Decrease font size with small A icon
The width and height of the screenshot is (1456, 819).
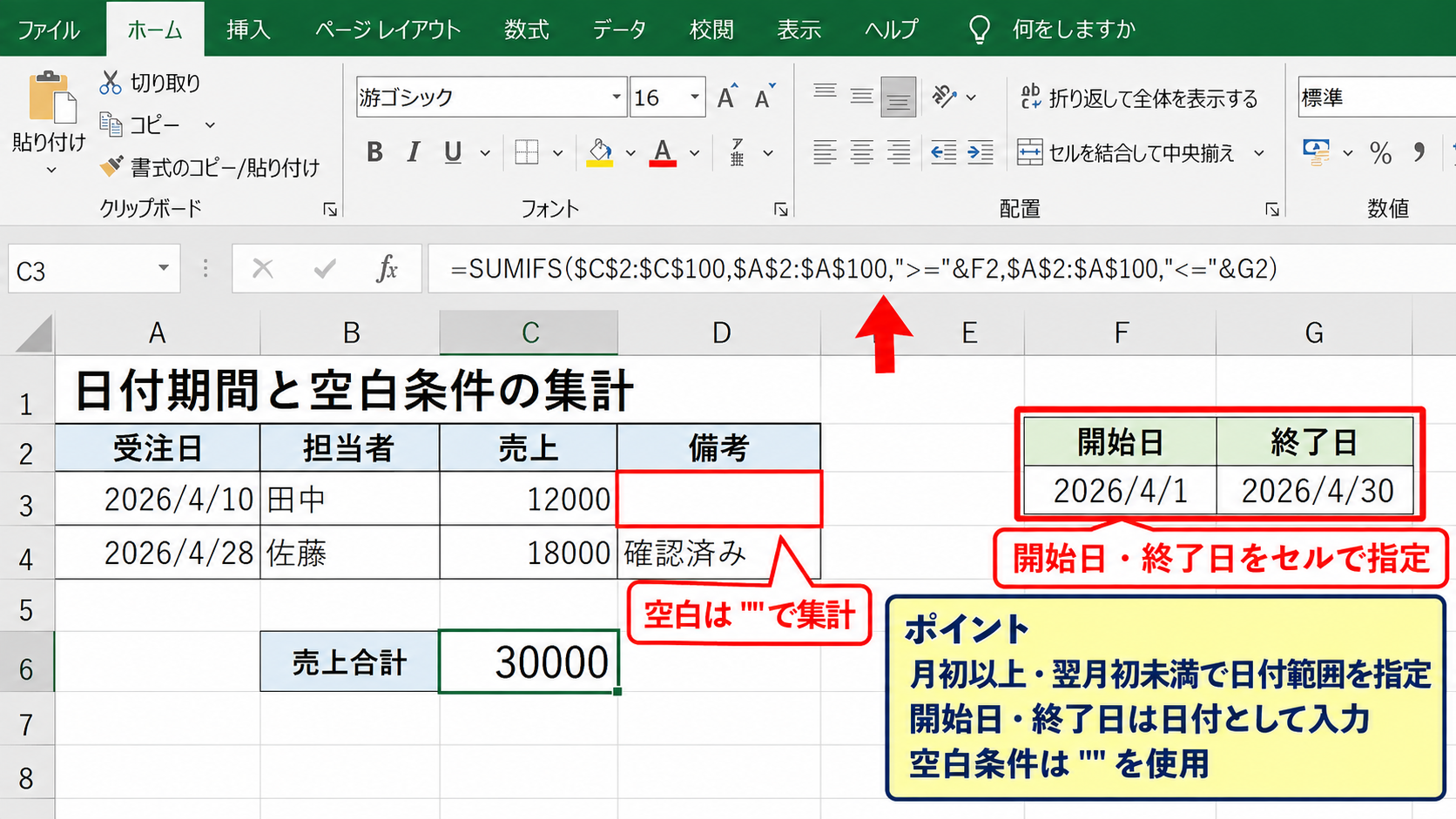pos(765,97)
